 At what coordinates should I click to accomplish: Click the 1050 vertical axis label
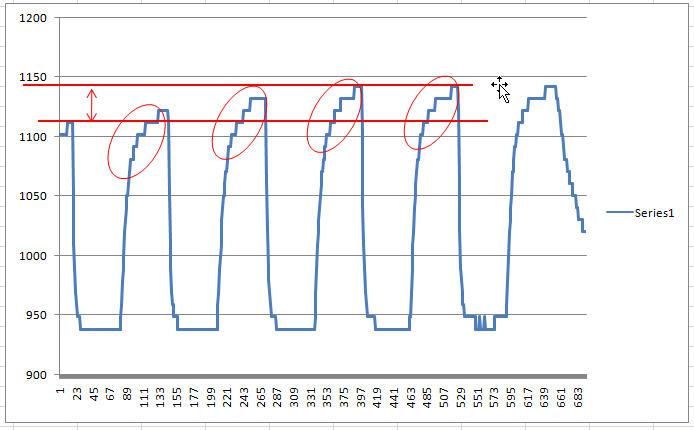[36, 197]
